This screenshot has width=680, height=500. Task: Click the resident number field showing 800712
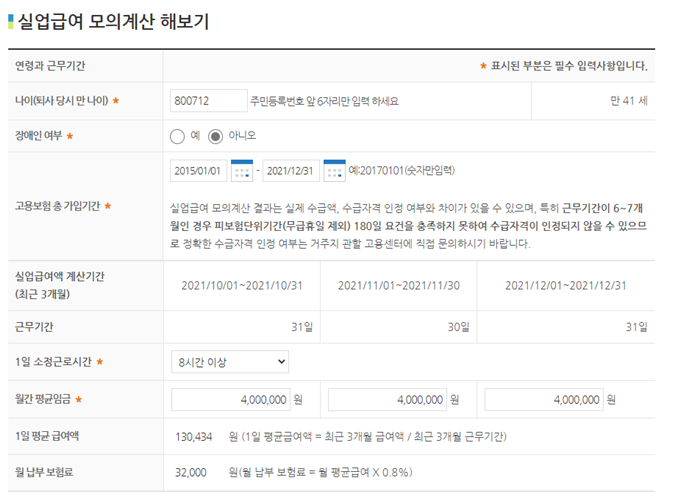(x=209, y=101)
